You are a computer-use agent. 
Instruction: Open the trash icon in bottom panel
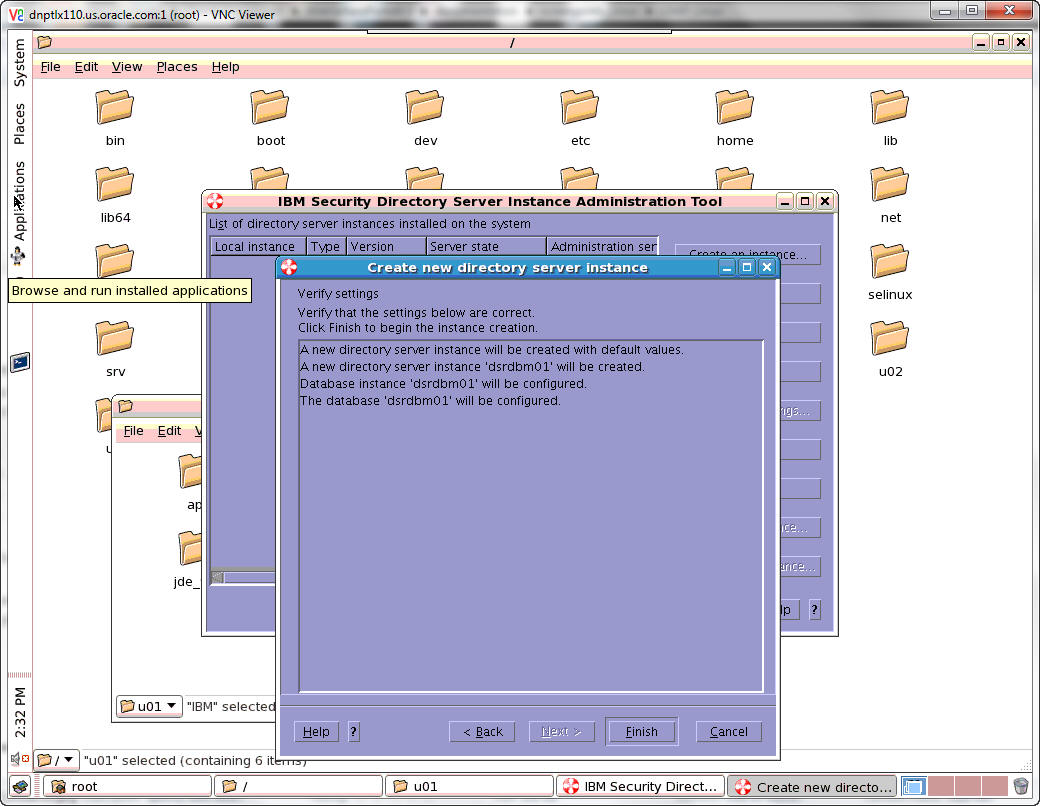pyautogui.click(x=1021, y=787)
